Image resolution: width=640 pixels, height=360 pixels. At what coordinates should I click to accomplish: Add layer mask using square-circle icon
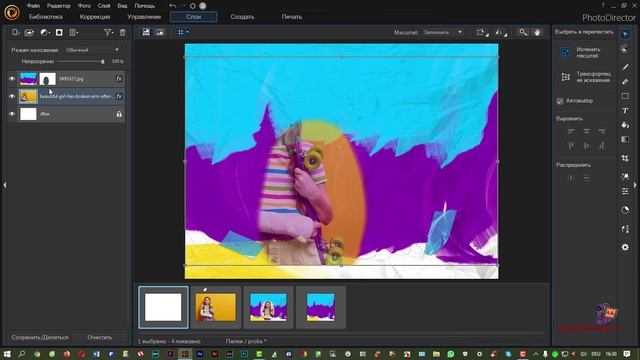coord(59,33)
